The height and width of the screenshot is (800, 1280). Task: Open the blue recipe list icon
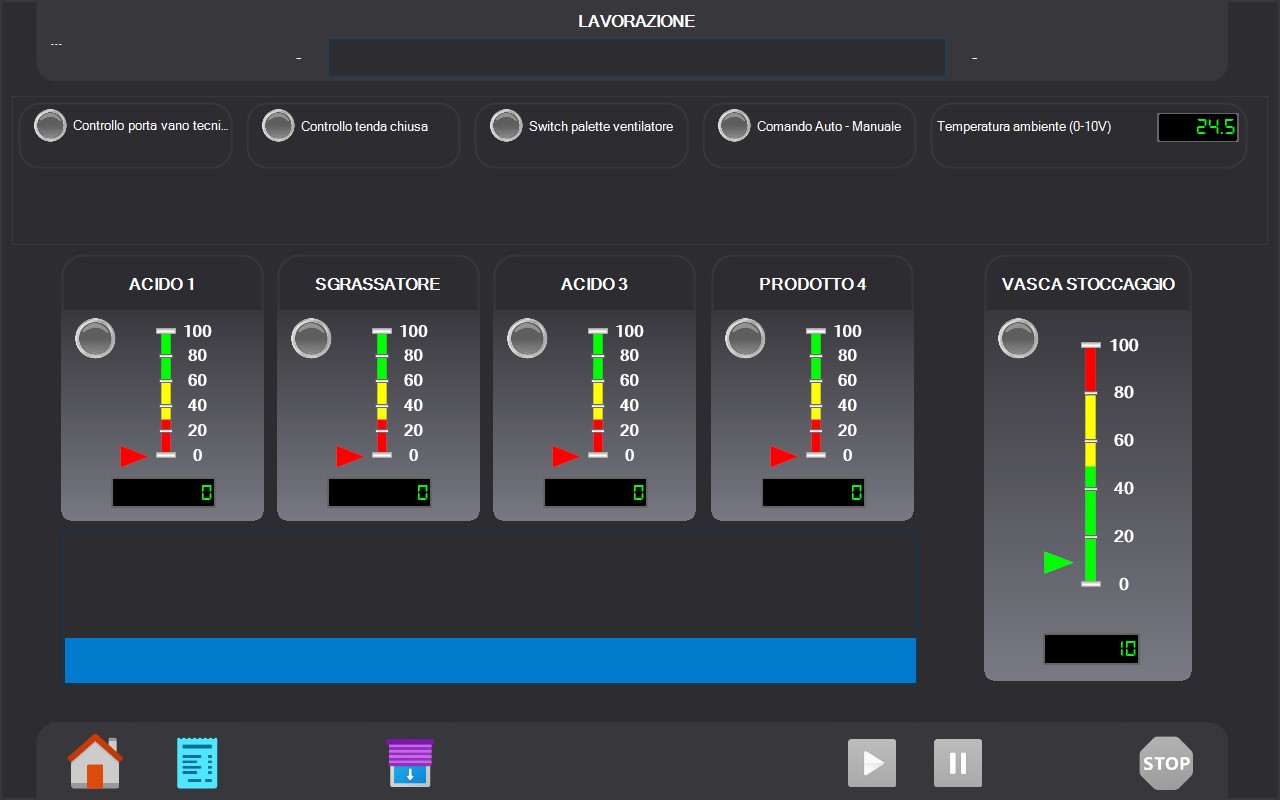click(x=197, y=763)
